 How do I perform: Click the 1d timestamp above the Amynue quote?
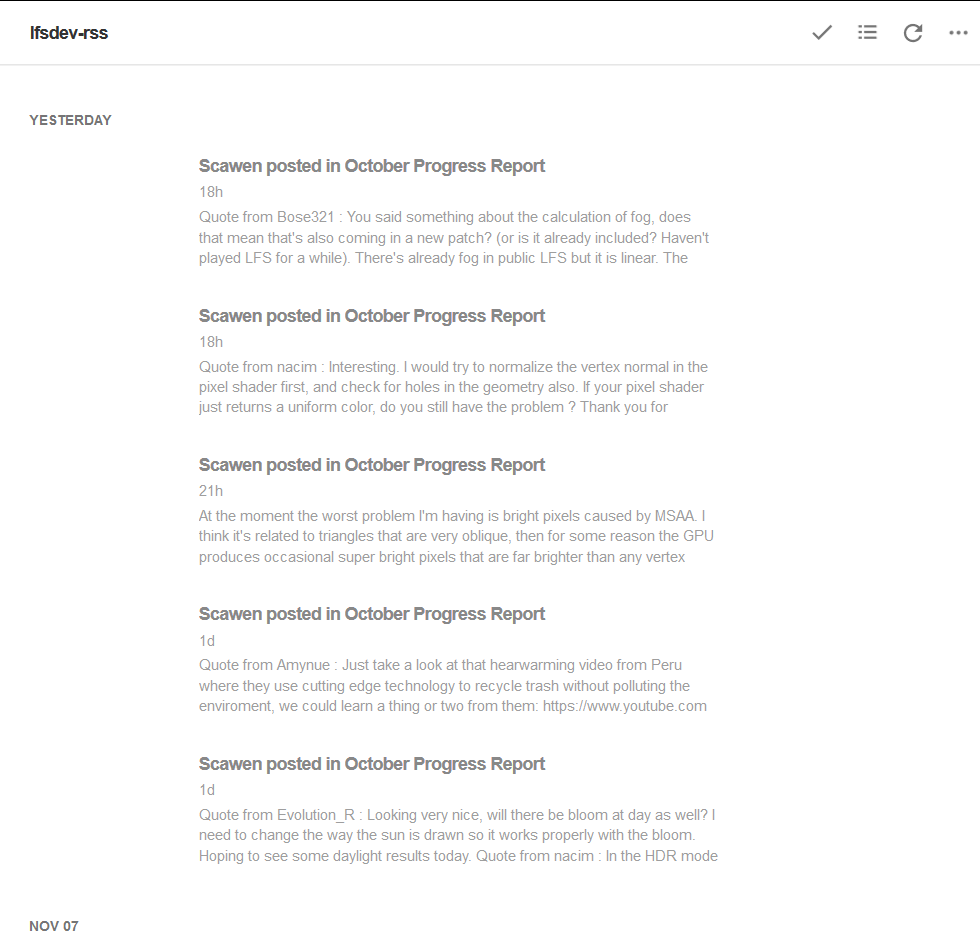click(x=207, y=640)
